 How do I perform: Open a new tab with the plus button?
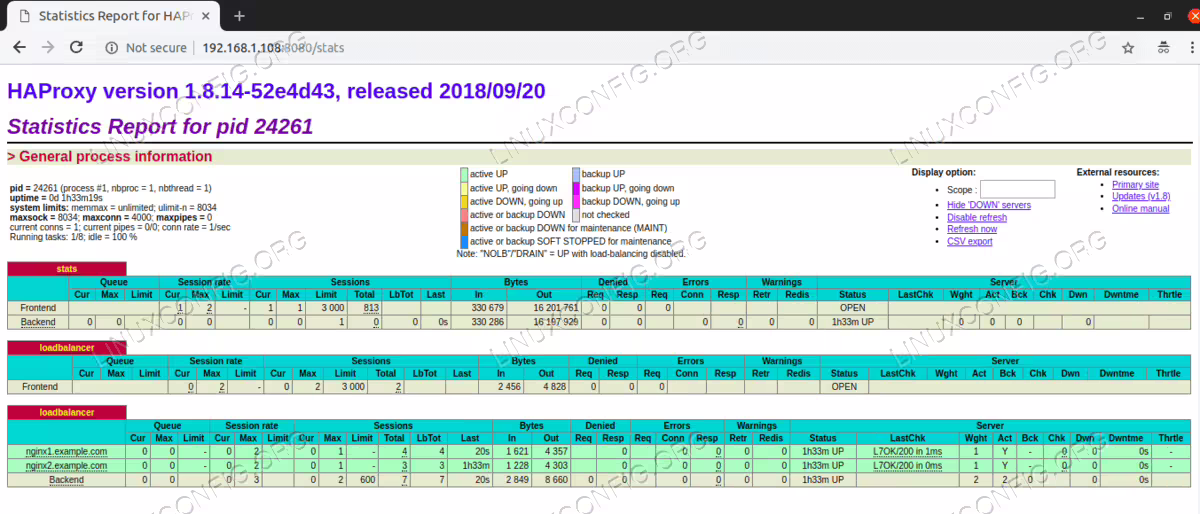click(239, 16)
